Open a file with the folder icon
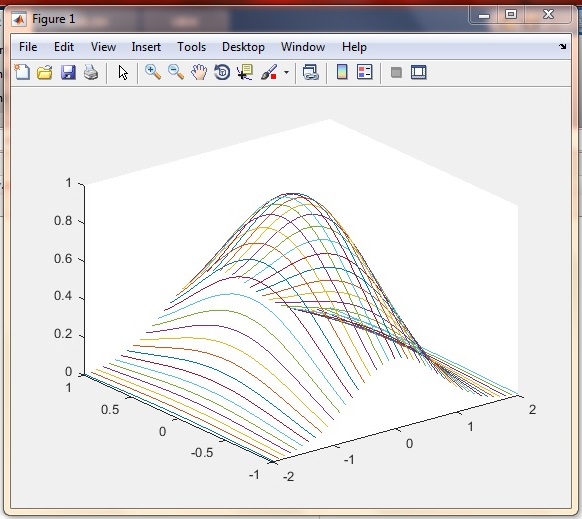This screenshot has width=582, height=519. (45, 72)
